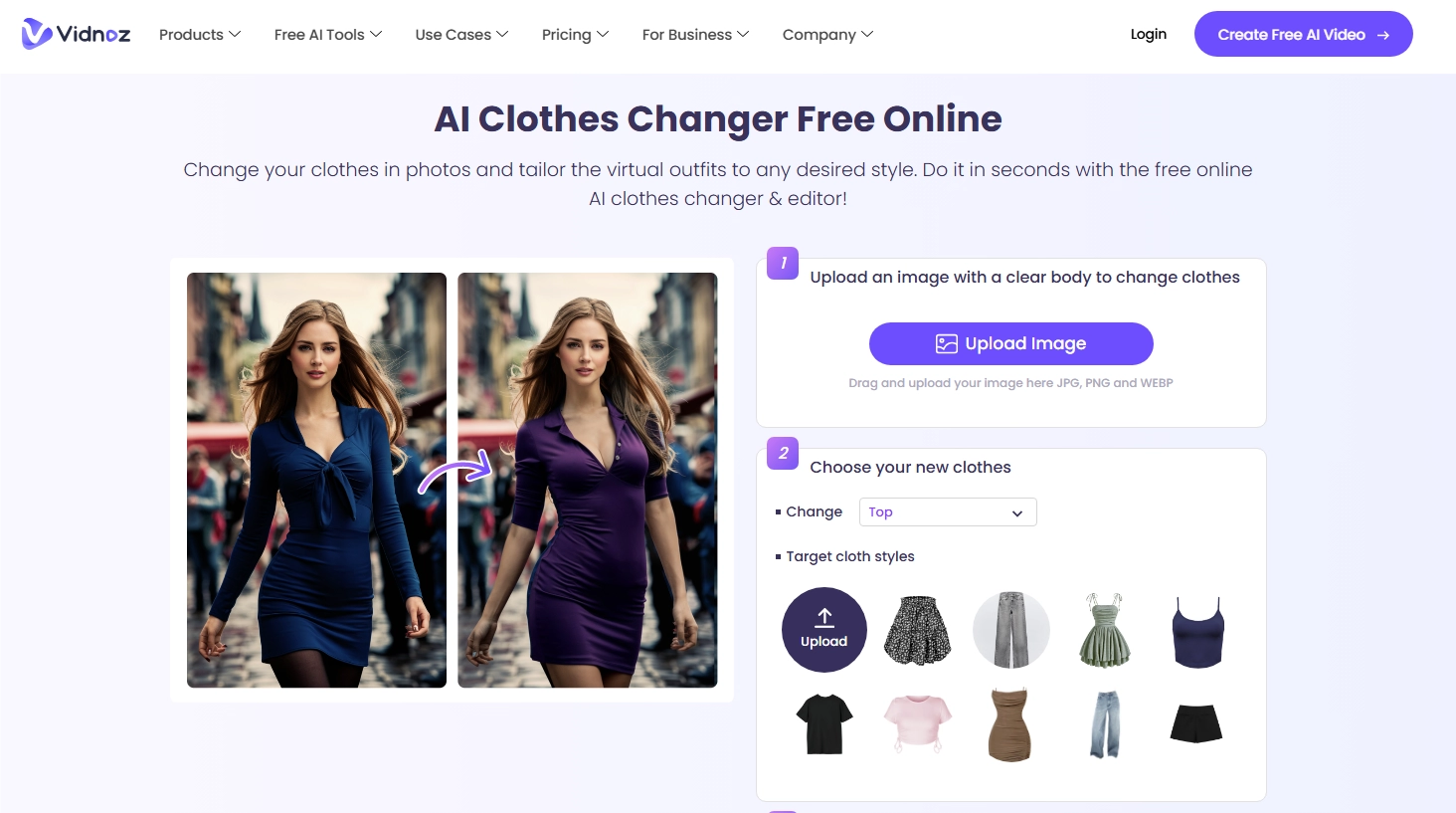This screenshot has width=1456, height=813.
Task: Click the Login link
Action: [x=1149, y=34]
